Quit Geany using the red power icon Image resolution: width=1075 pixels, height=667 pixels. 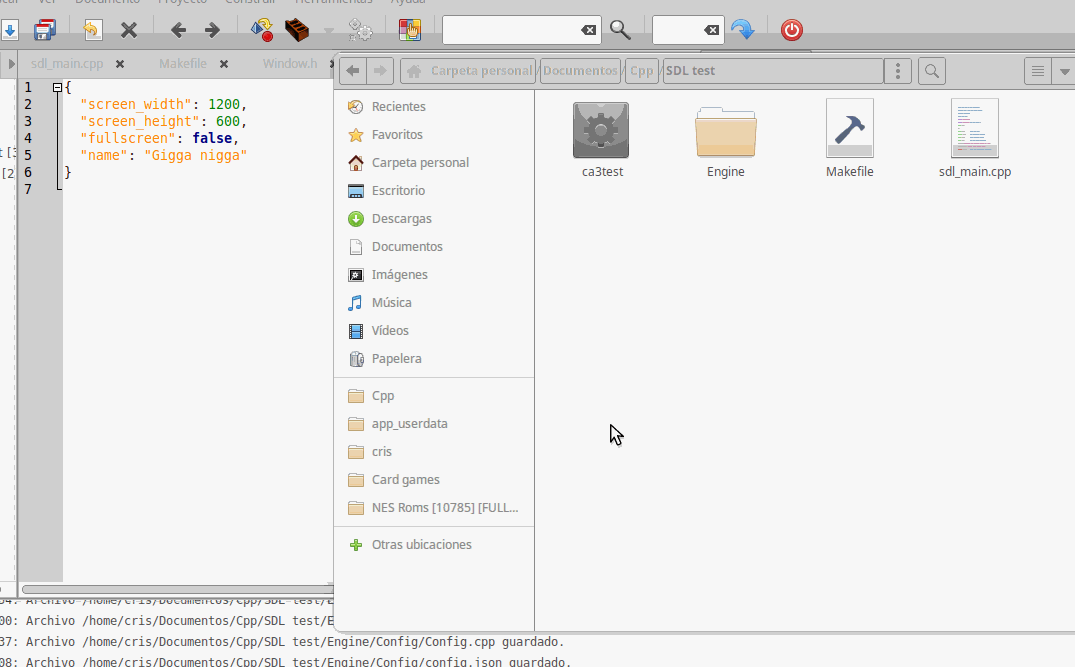coord(792,30)
